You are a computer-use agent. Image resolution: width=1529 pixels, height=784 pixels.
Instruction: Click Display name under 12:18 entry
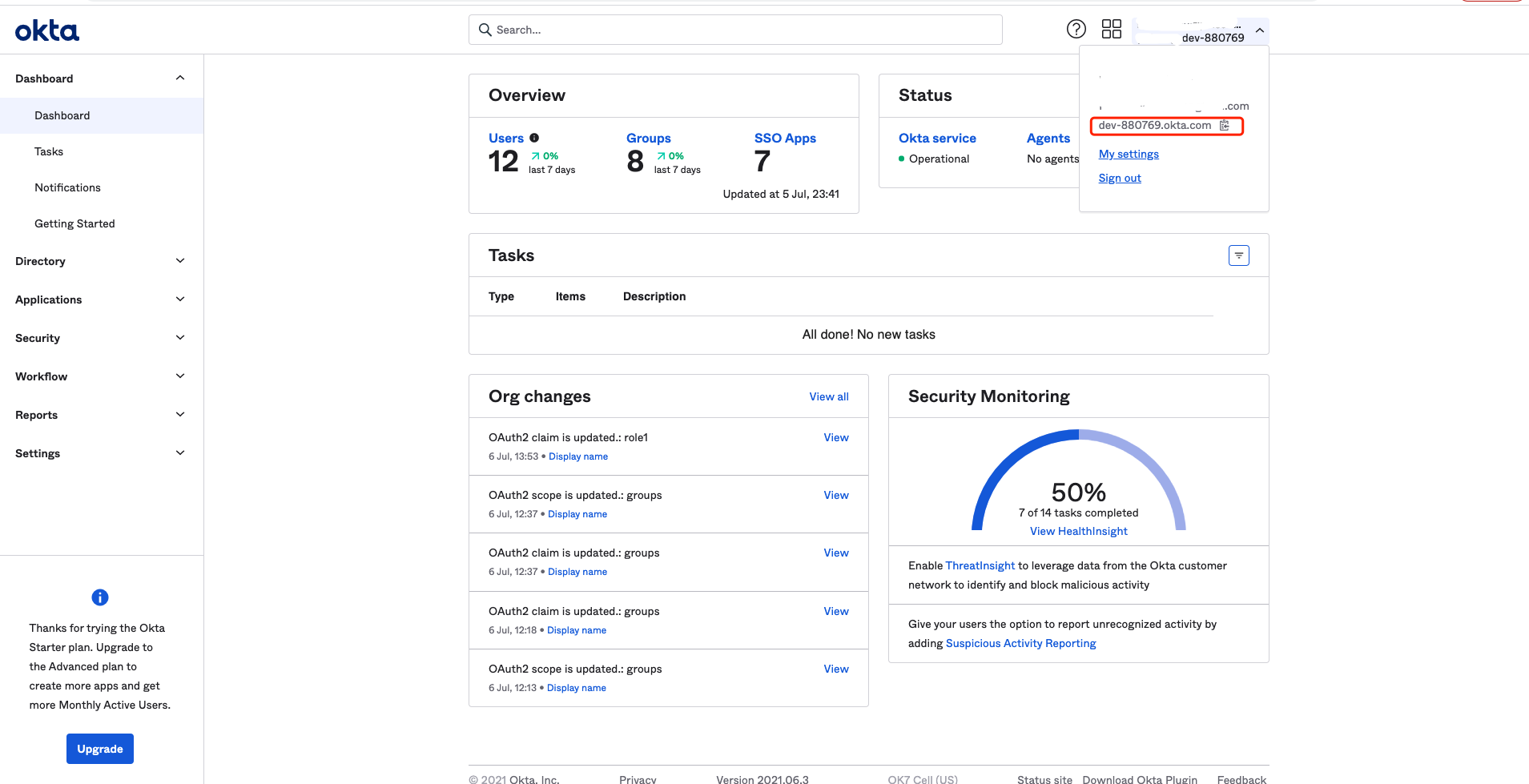pos(577,630)
